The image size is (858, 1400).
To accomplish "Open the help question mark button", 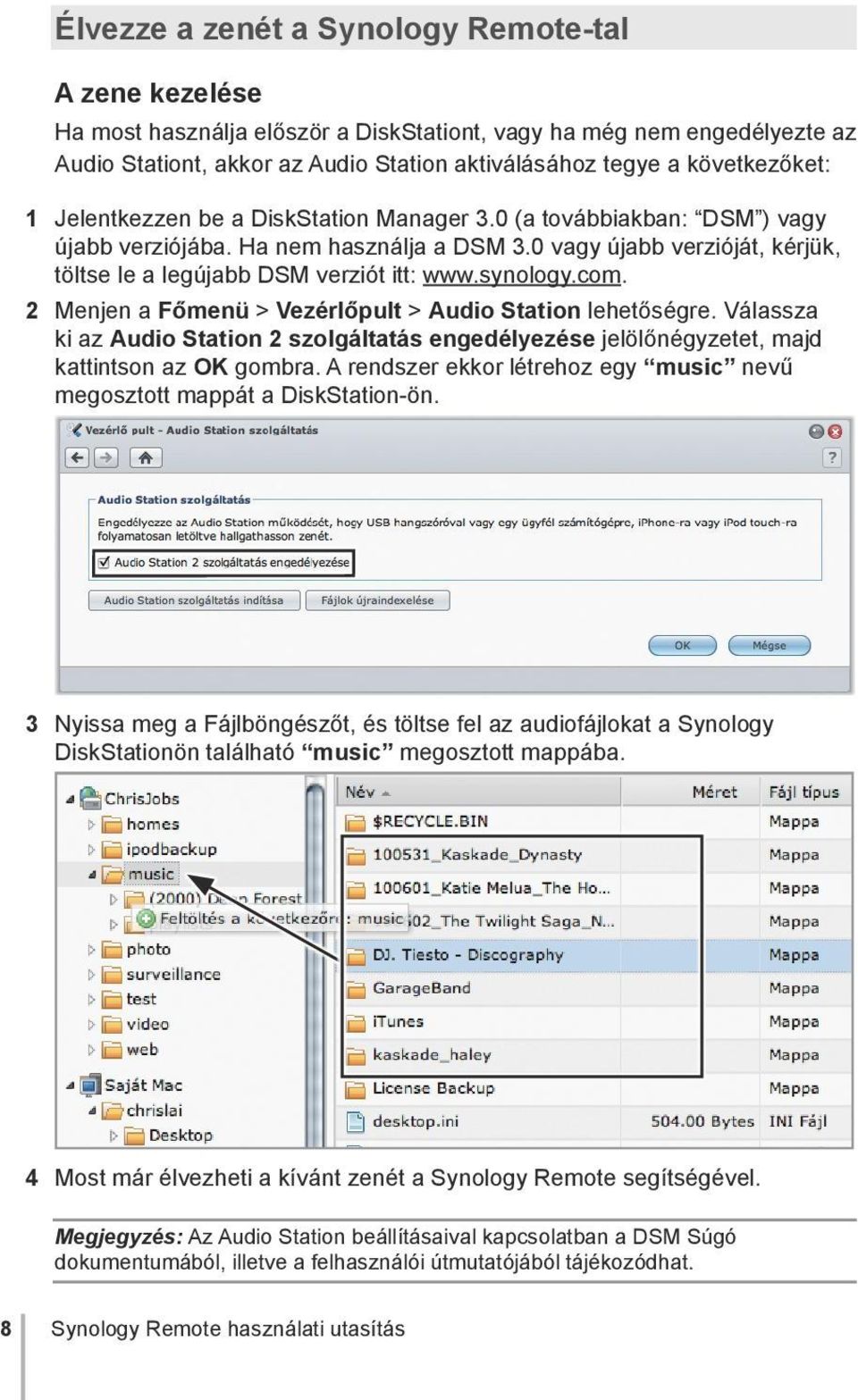I will click(x=831, y=458).
